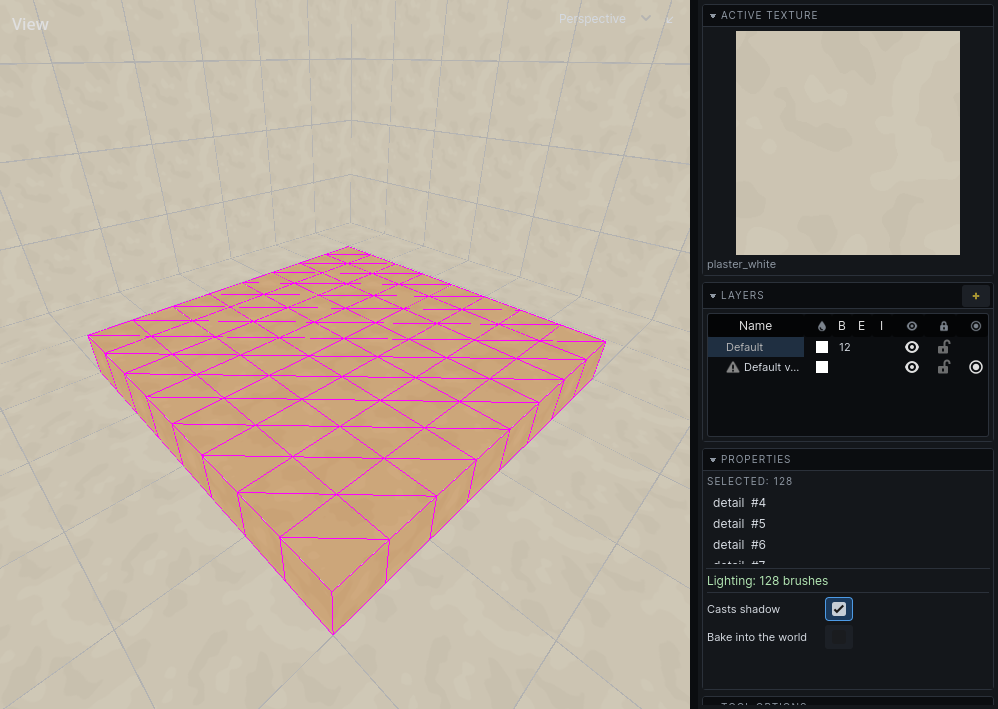Select detail #6 in the properties list
This screenshot has width=998, height=709.
point(739,545)
